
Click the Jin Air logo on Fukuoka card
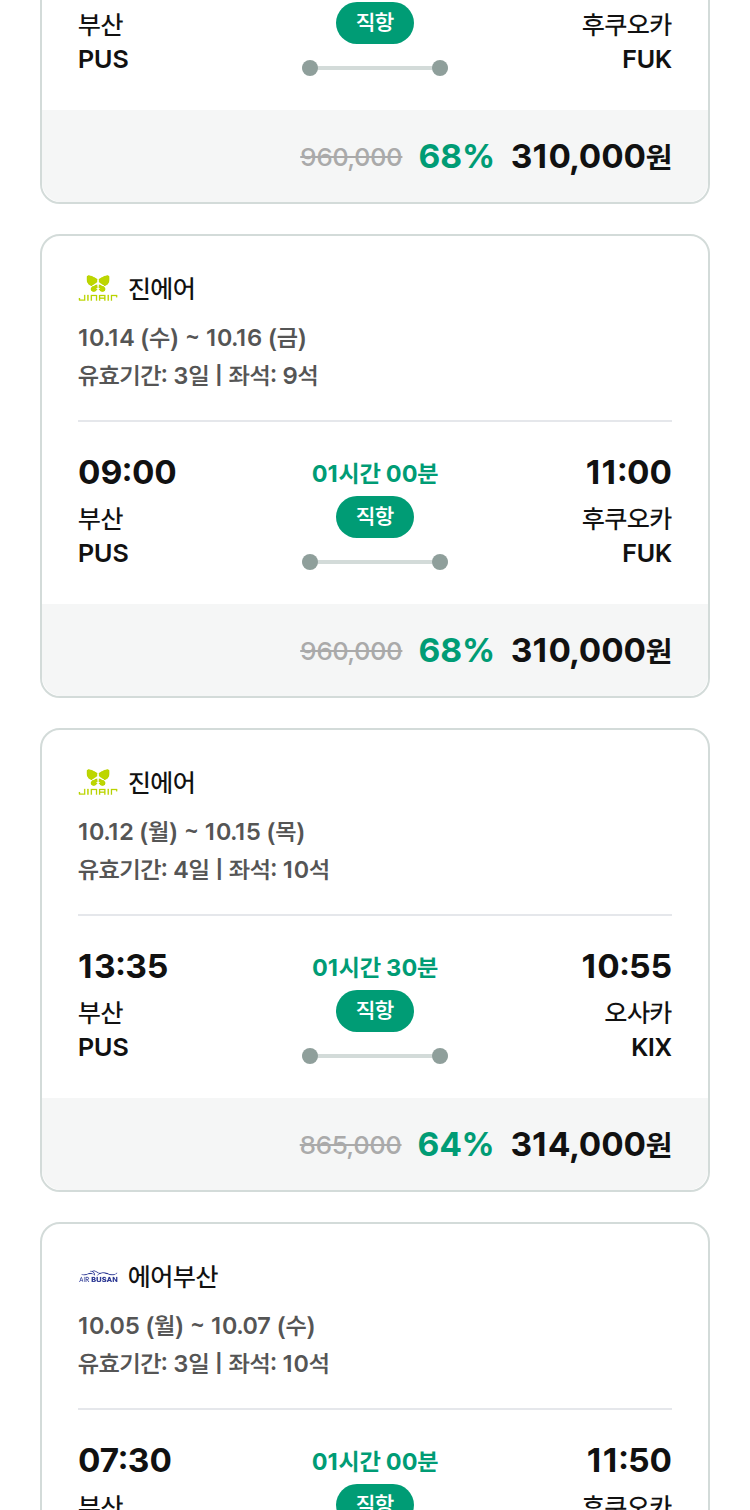98,288
